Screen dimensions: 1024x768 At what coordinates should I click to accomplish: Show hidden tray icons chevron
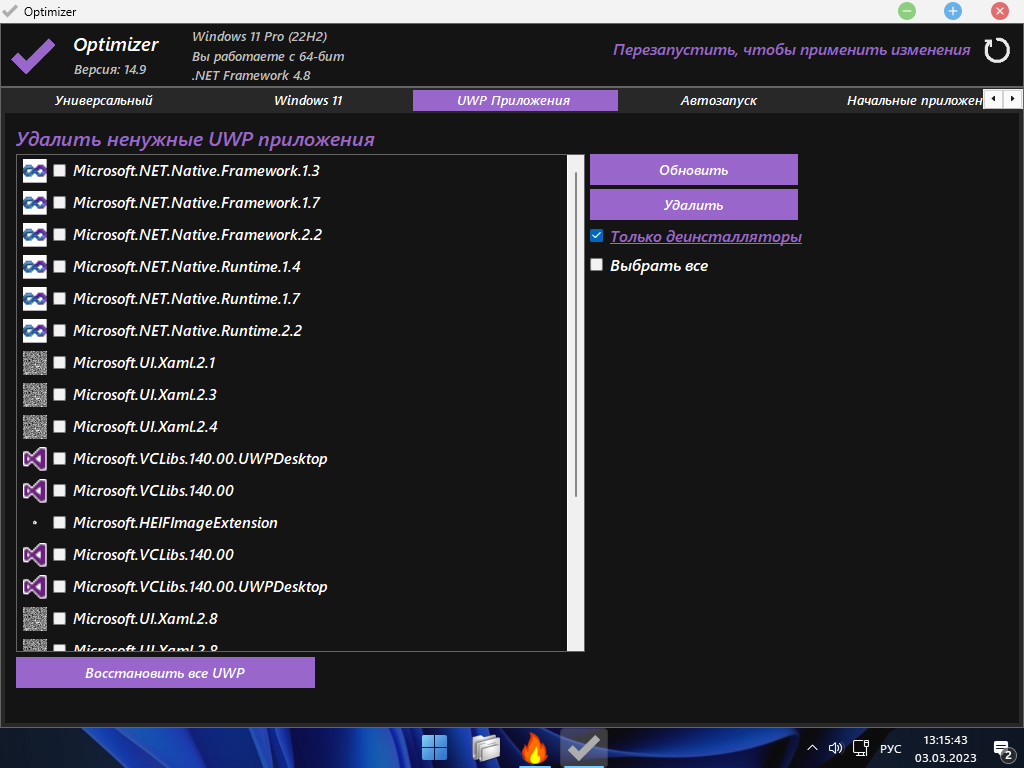click(x=812, y=748)
